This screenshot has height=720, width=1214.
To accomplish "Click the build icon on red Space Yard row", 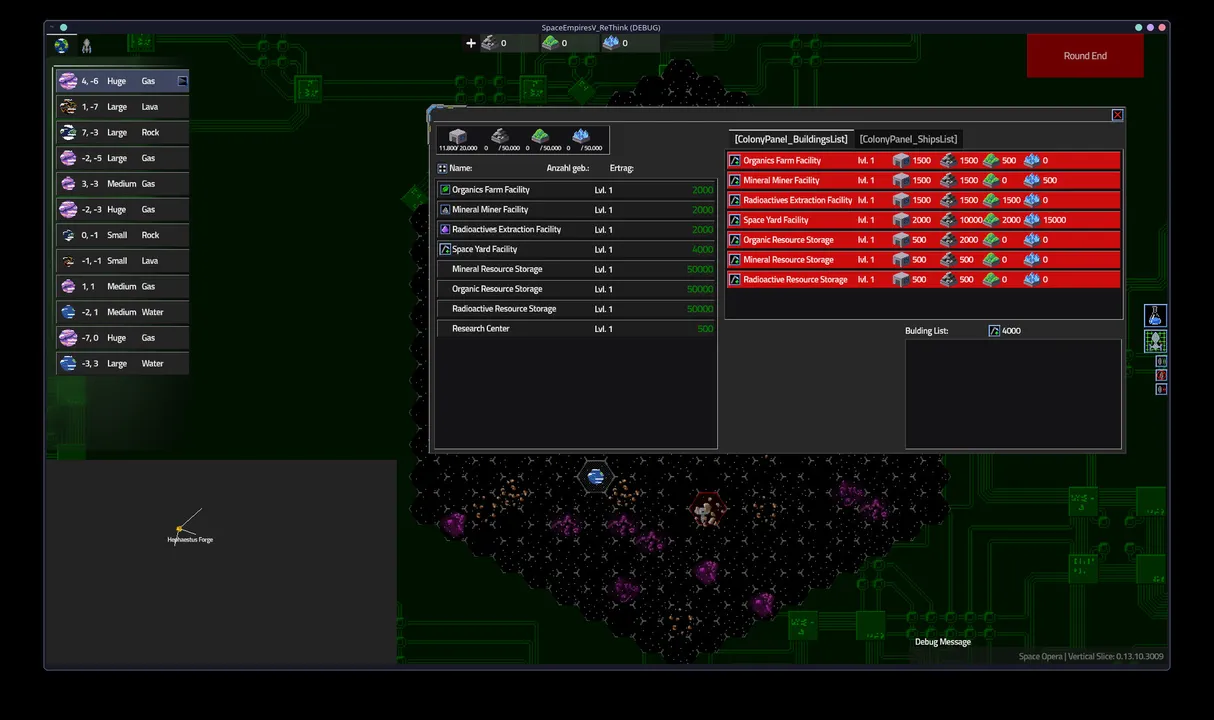I will click(735, 220).
